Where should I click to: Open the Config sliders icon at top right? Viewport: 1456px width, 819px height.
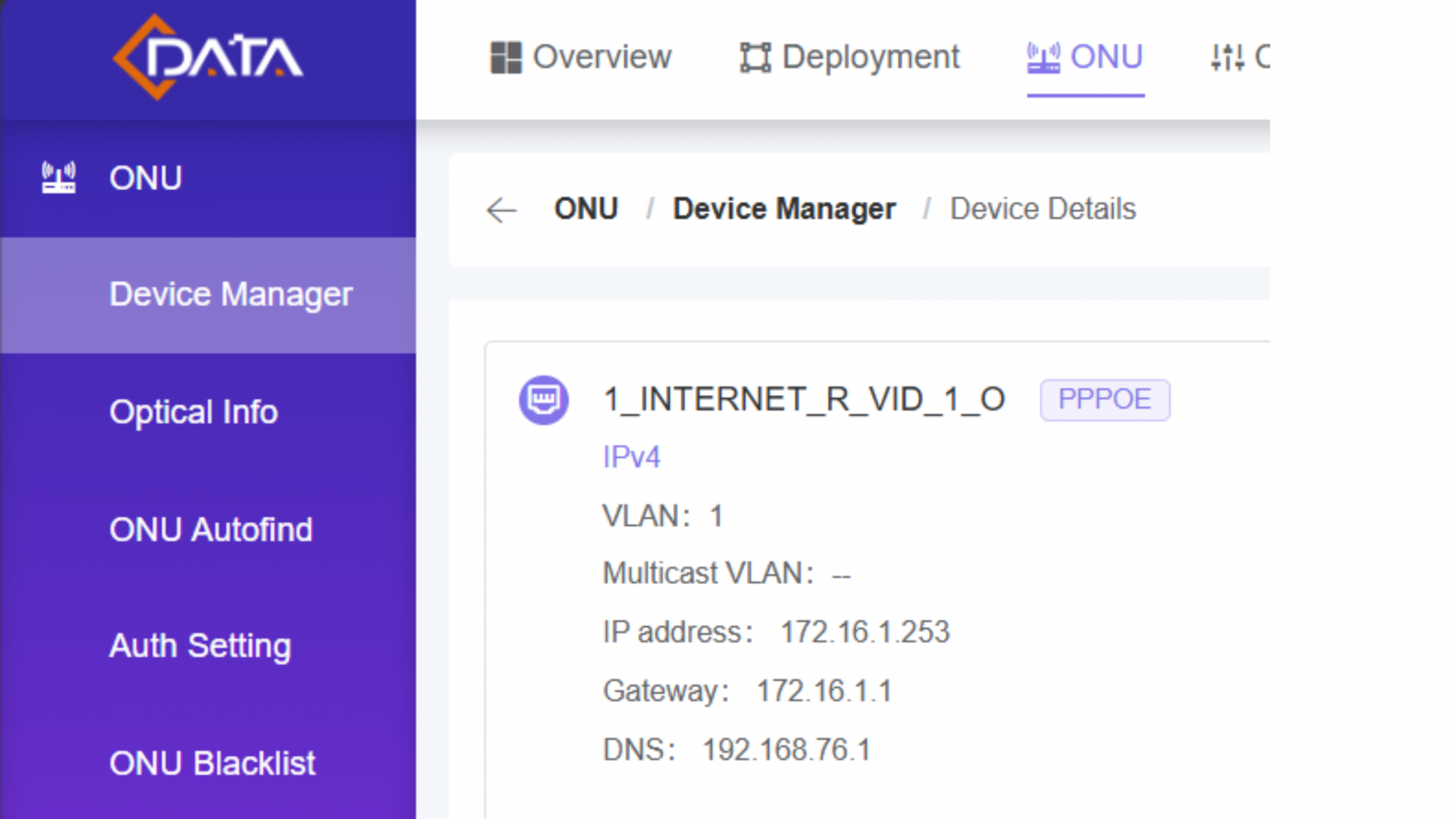click(1227, 56)
